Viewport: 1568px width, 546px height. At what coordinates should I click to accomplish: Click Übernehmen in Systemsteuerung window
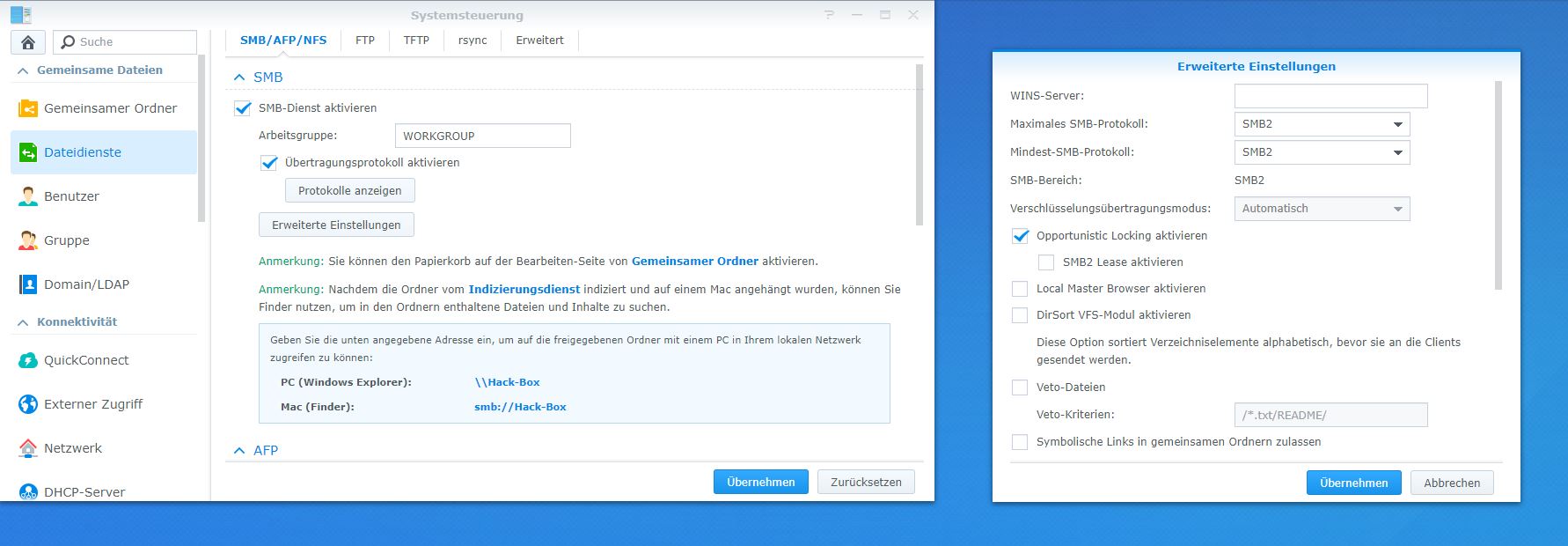tap(761, 483)
